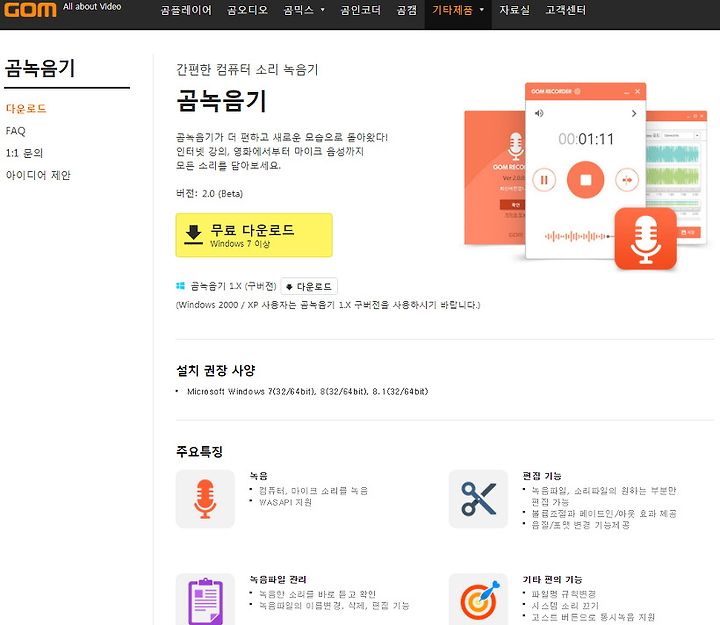Click the 녹음 feature heading
The width and height of the screenshot is (720, 625).
click(x=259, y=476)
